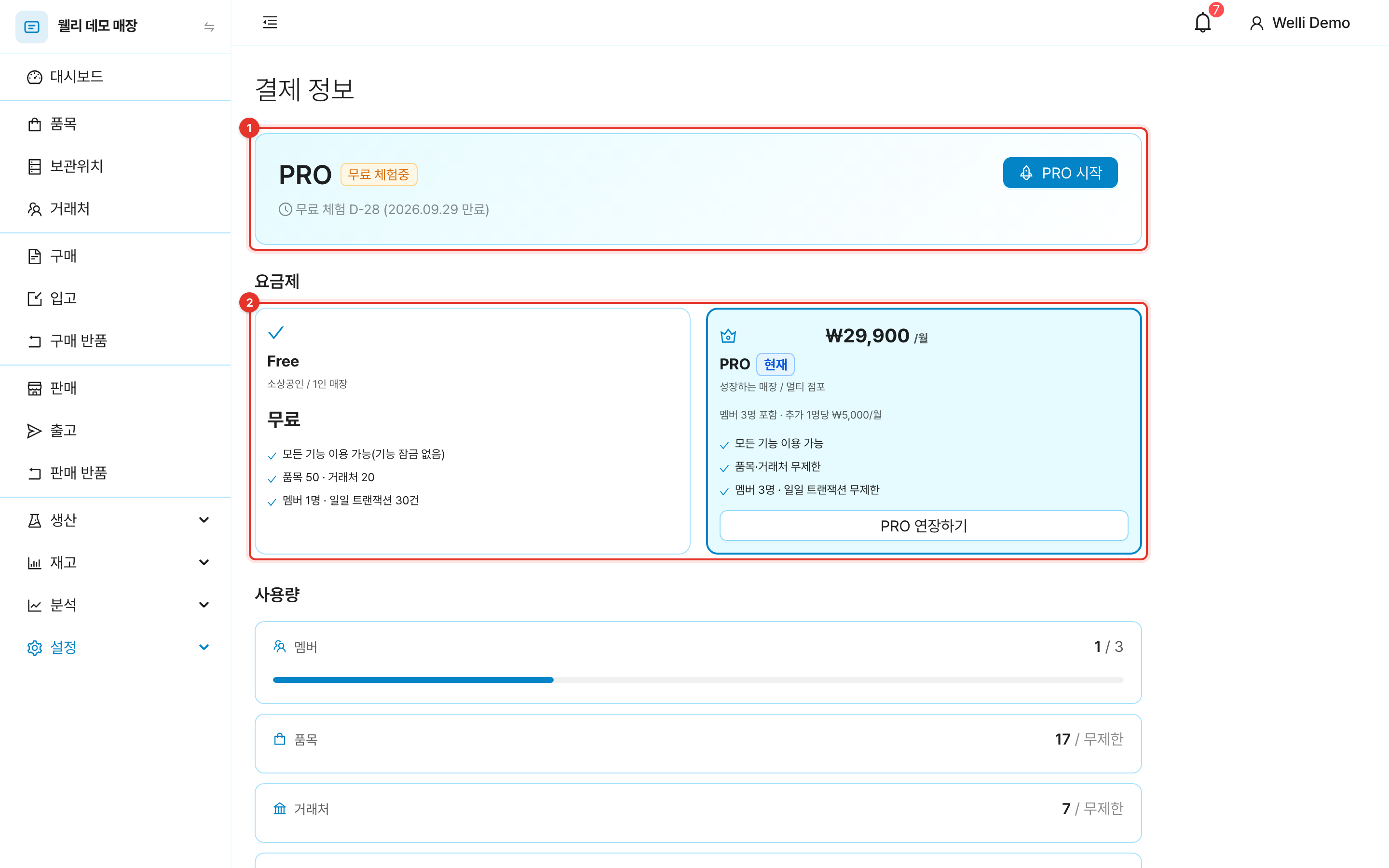The height and width of the screenshot is (868, 1389).
Task: Click the 거래처 people icon in sidebar
Action: pyautogui.click(x=34, y=209)
